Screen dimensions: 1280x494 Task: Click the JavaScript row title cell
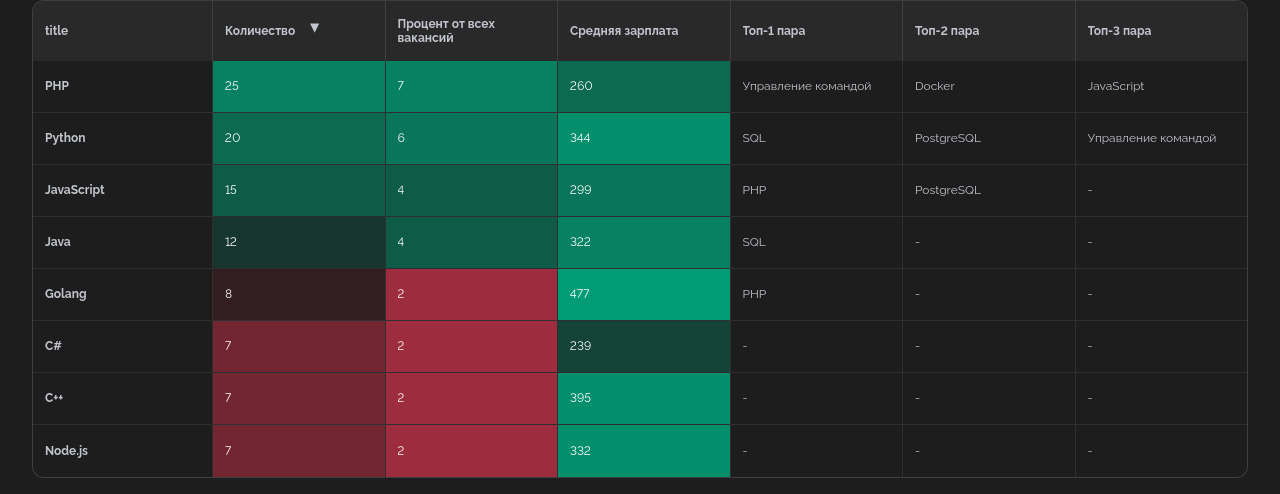point(74,190)
